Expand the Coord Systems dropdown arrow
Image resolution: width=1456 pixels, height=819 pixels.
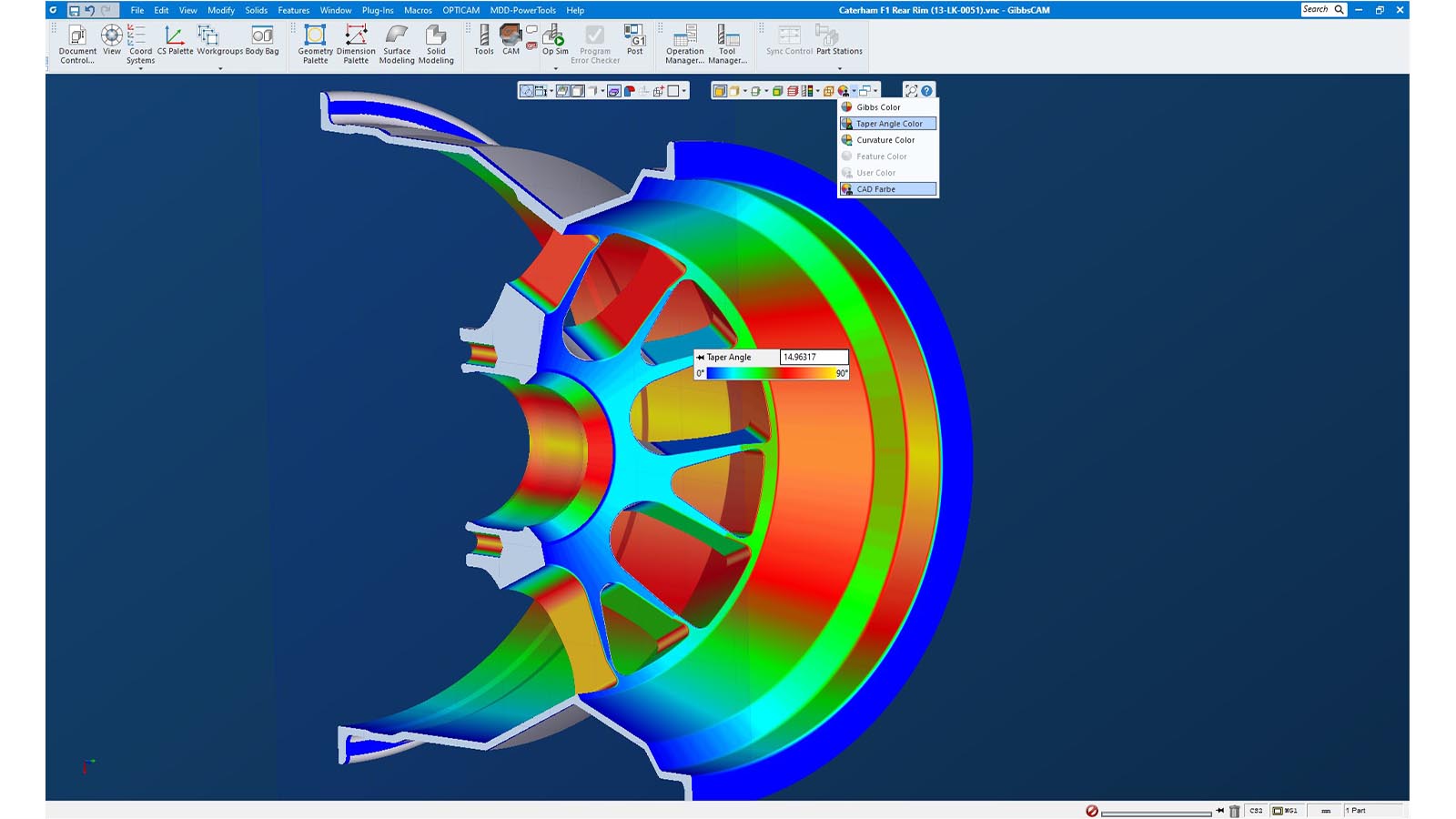[x=140, y=69]
